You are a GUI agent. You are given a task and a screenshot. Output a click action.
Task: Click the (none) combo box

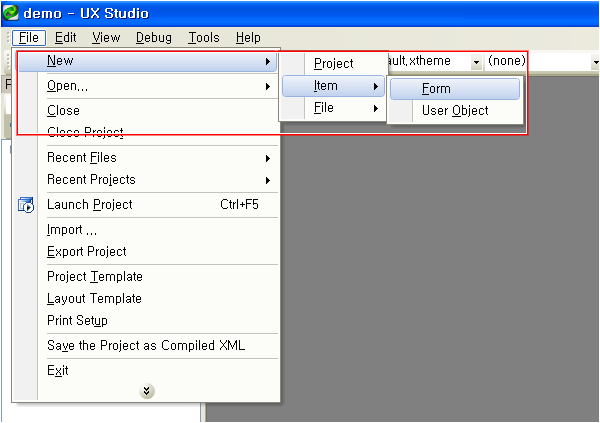tap(540, 61)
